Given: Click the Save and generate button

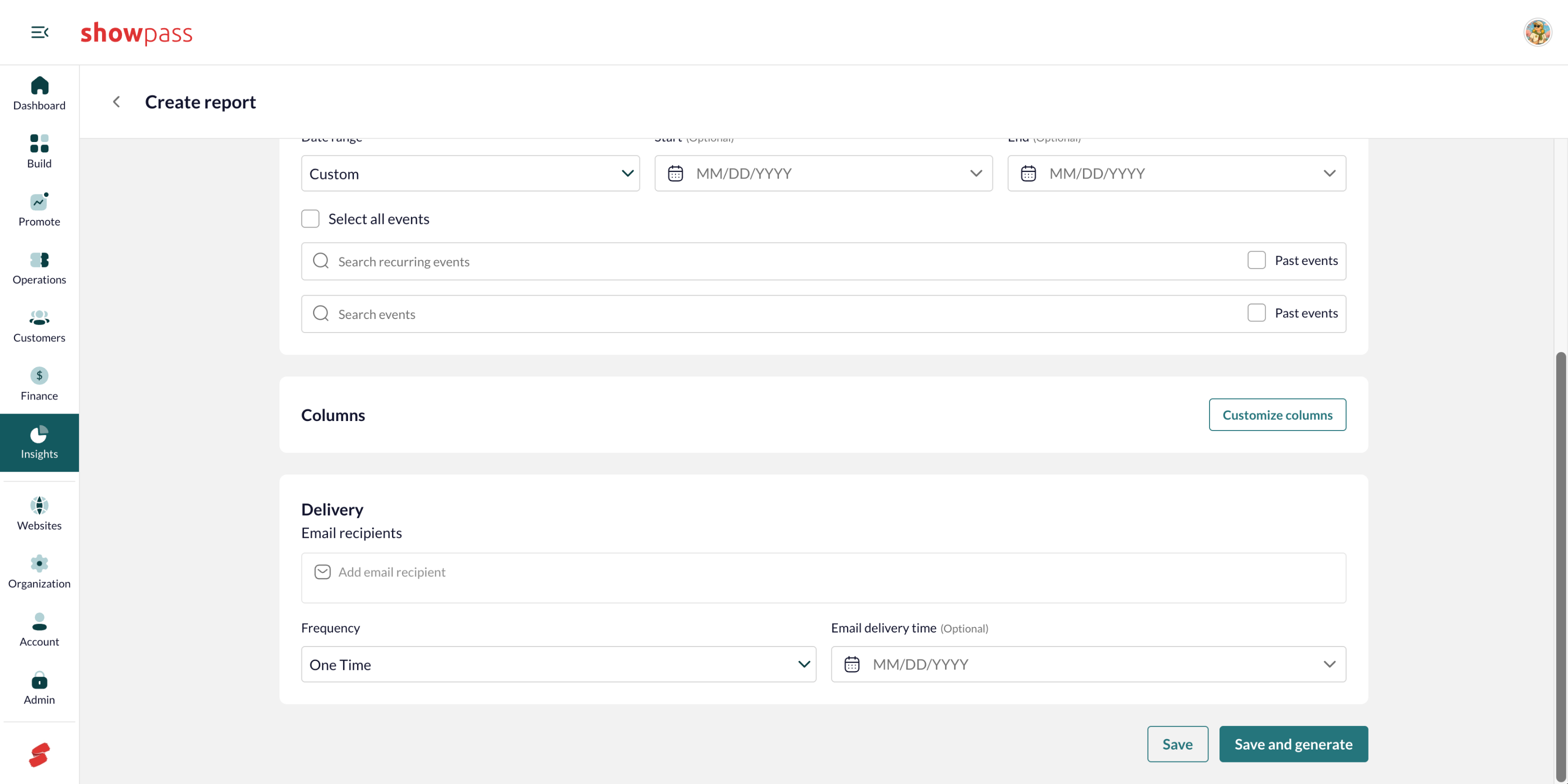Looking at the screenshot, I should [x=1293, y=744].
